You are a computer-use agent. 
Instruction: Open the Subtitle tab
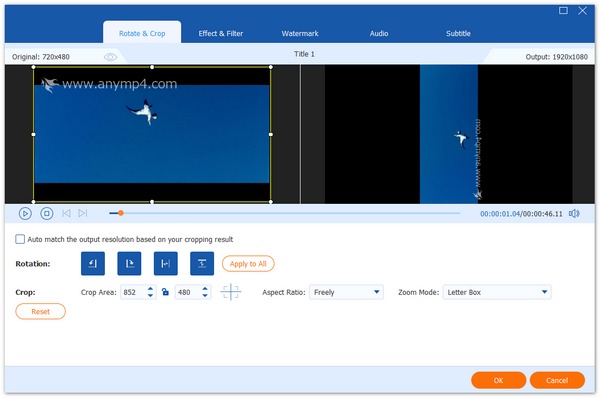(458, 33)
